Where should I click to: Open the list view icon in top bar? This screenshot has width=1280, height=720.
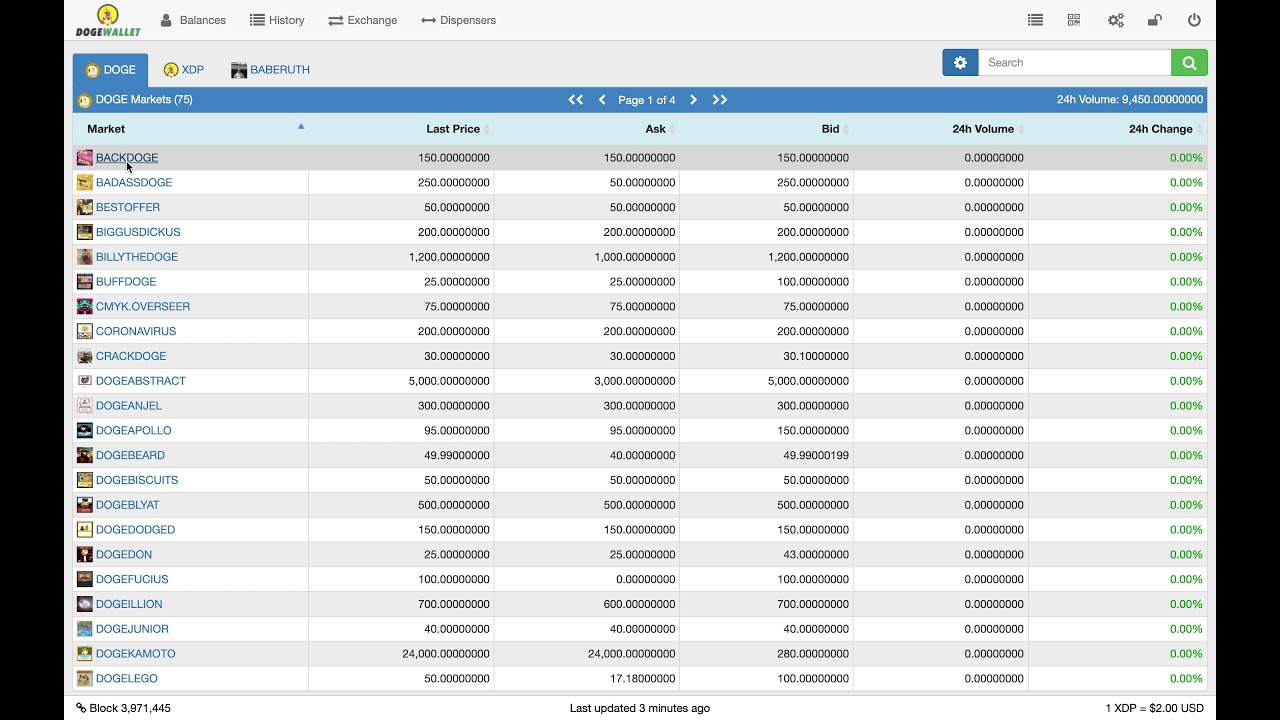(1035, 20)
